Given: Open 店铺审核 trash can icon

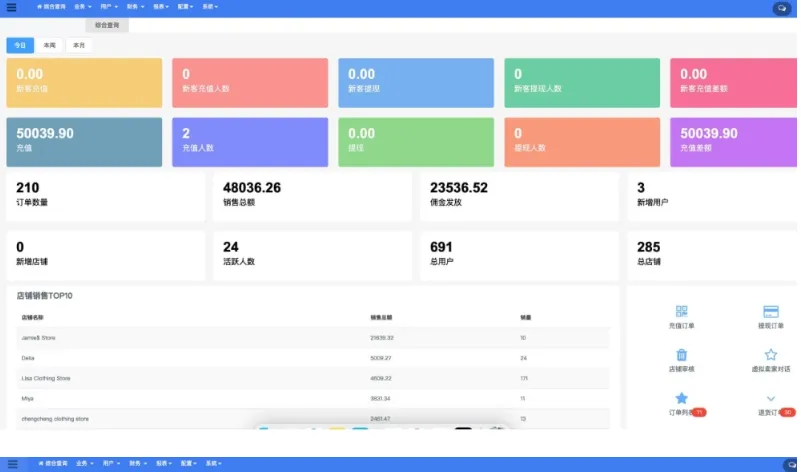Looking at the screenshot, I should click(x=681, y=355).
